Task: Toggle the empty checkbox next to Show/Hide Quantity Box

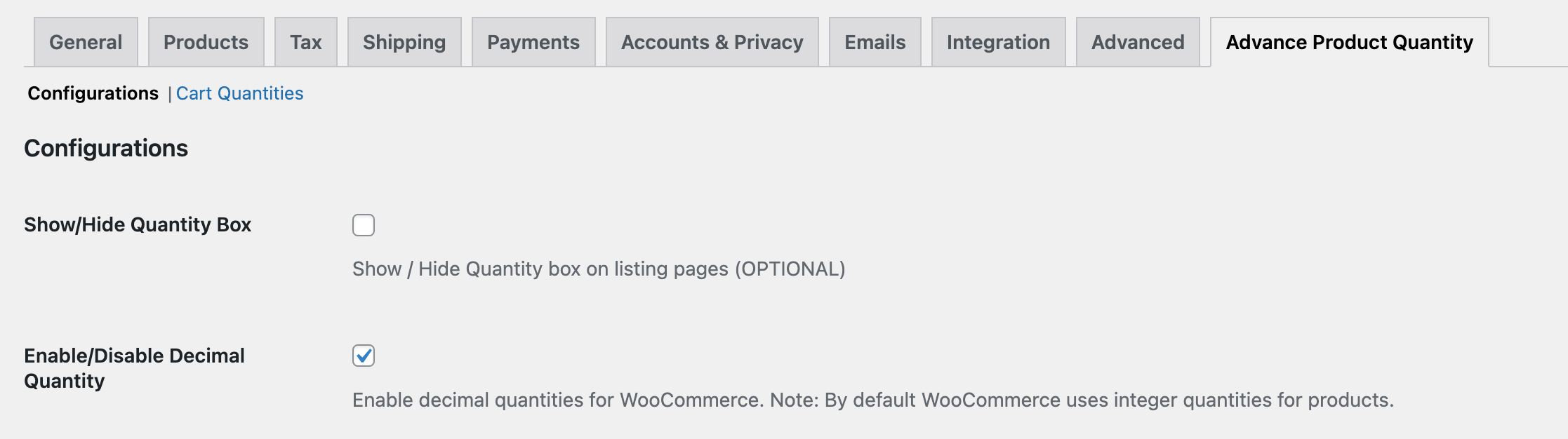Action: (x=364, y=225)
